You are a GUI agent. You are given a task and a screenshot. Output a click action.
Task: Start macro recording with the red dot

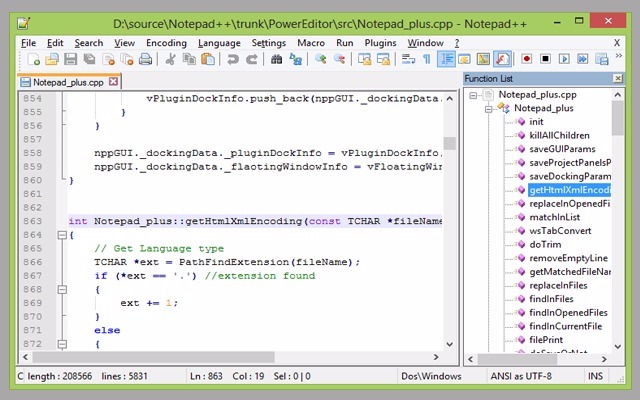pyautogui.click(x=527, y=59)
